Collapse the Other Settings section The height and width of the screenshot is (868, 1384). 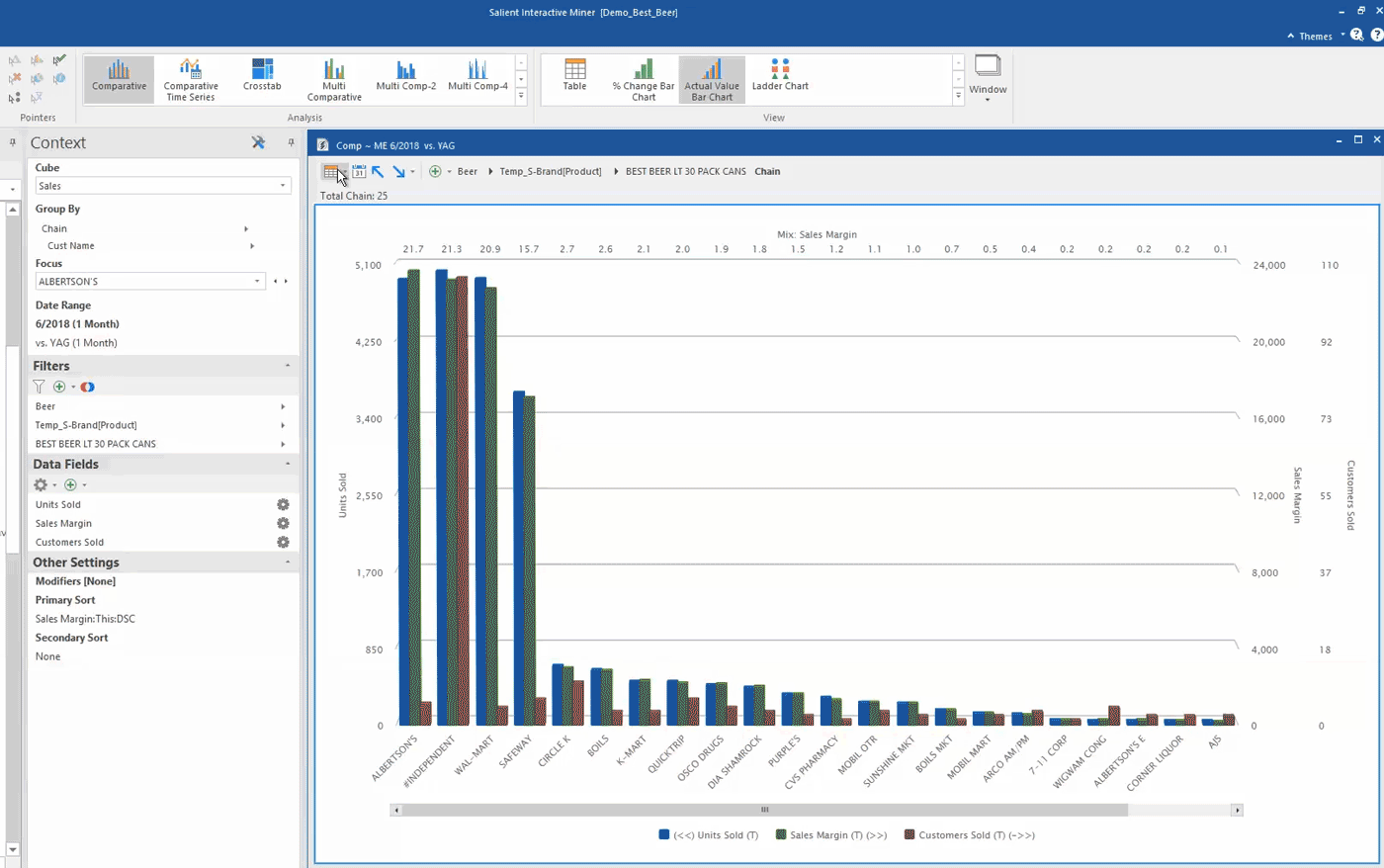click(x=288, y=562)
